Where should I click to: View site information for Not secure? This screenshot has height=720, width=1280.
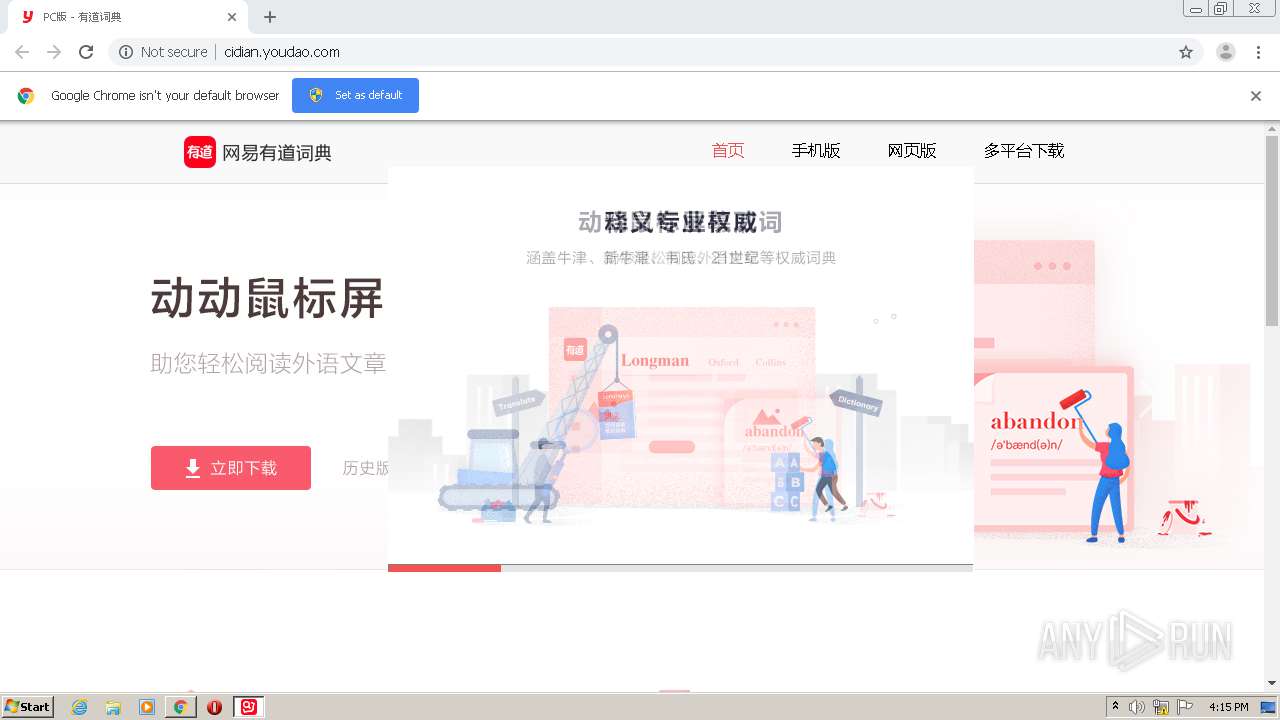pyautogui.click(x=163, y=52)
